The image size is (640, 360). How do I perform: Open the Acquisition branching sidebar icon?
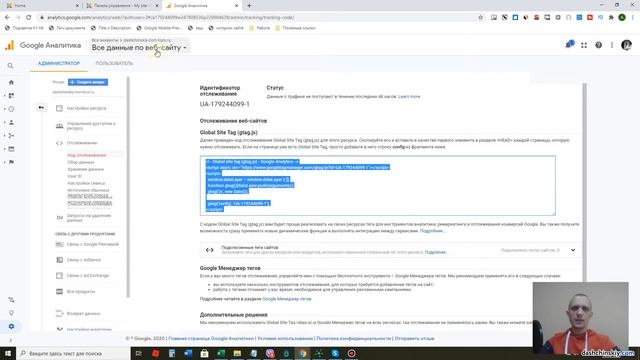coord(11,136)
